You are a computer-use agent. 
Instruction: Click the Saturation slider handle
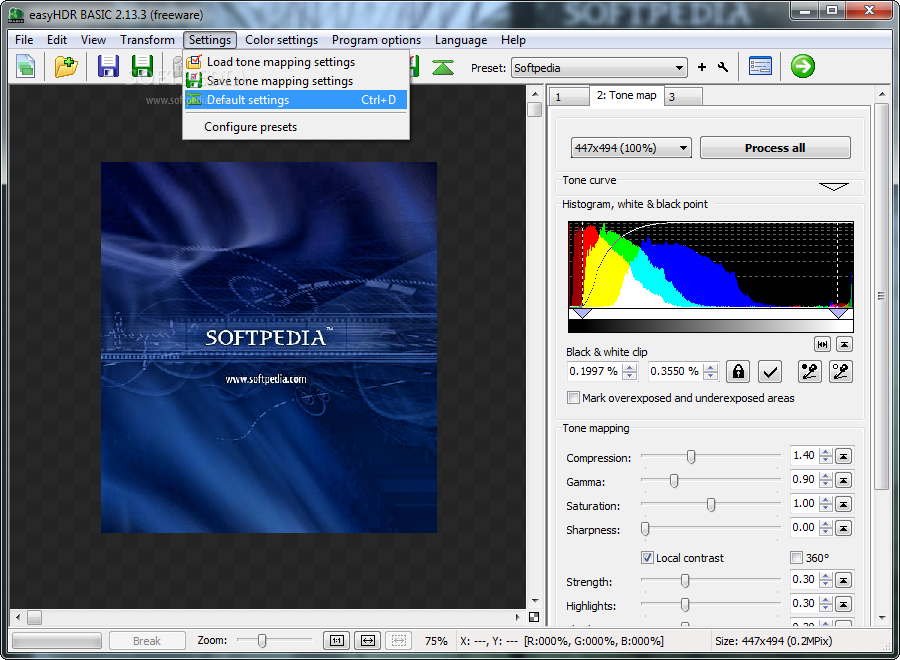[x=711, y=504]
